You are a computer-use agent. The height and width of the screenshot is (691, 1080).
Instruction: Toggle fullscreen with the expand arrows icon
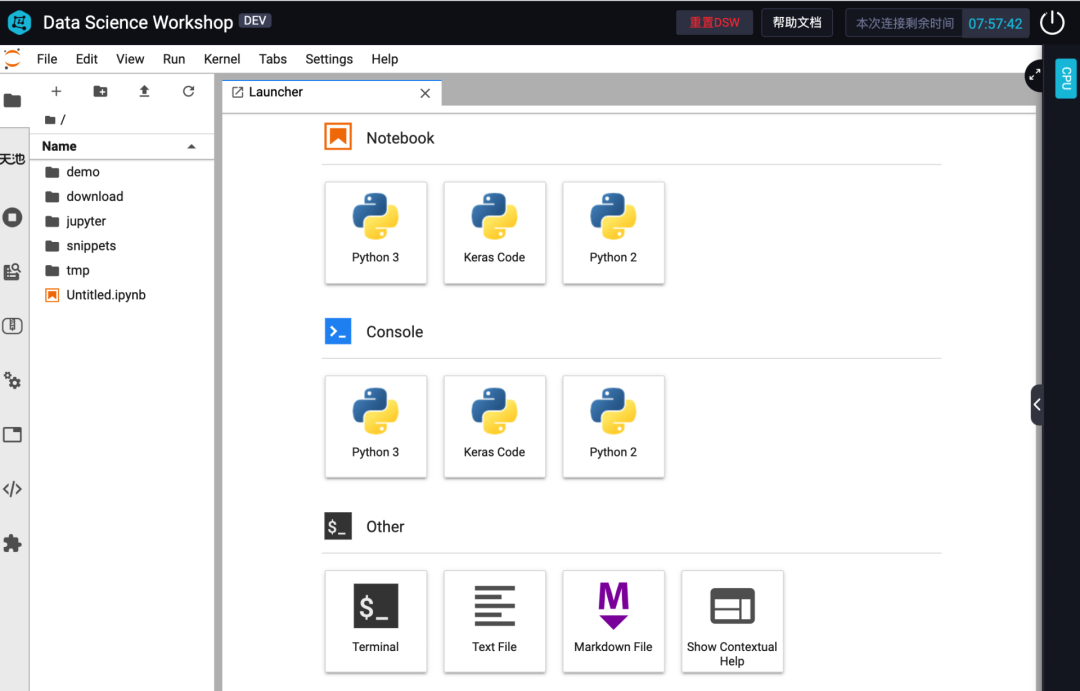coord(1035,75)
